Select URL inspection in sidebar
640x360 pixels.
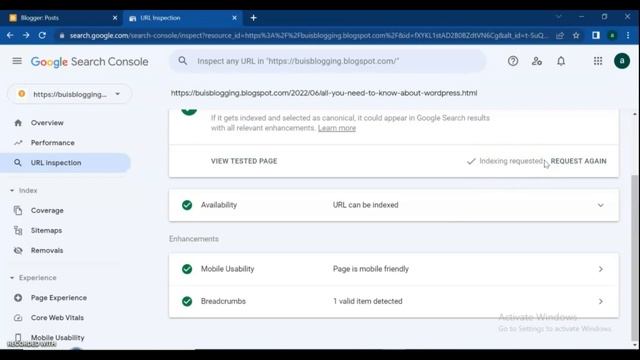65,163
